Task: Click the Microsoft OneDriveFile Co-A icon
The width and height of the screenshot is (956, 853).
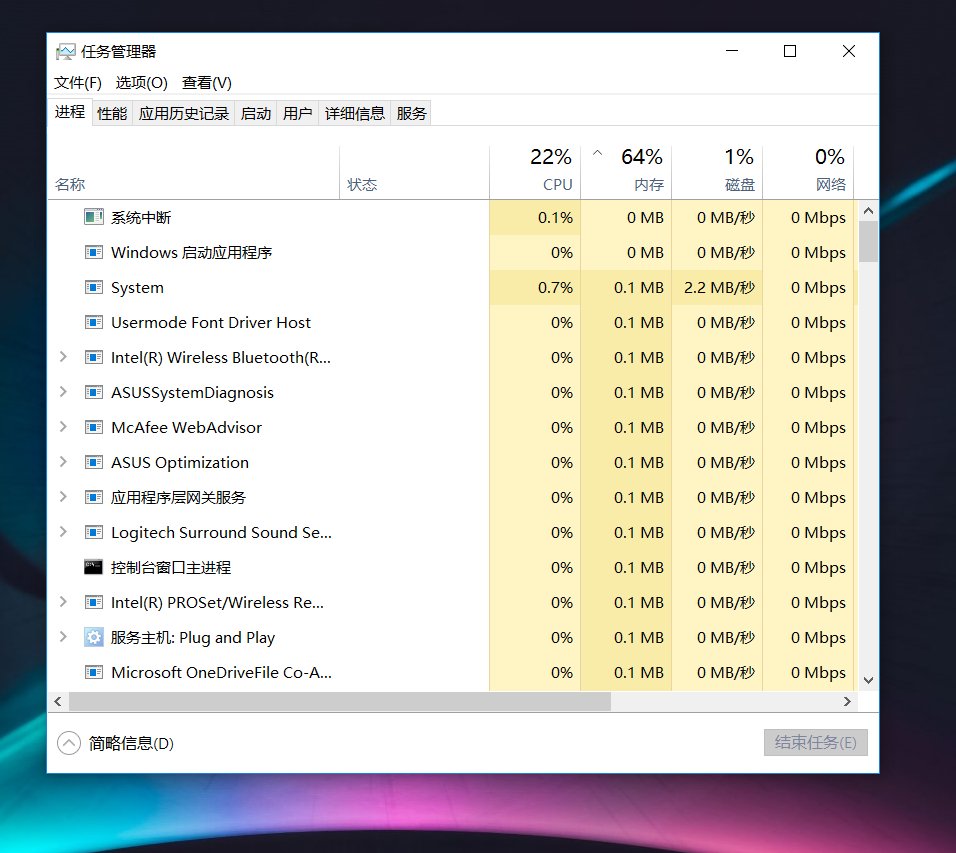Action: point(93,673)
